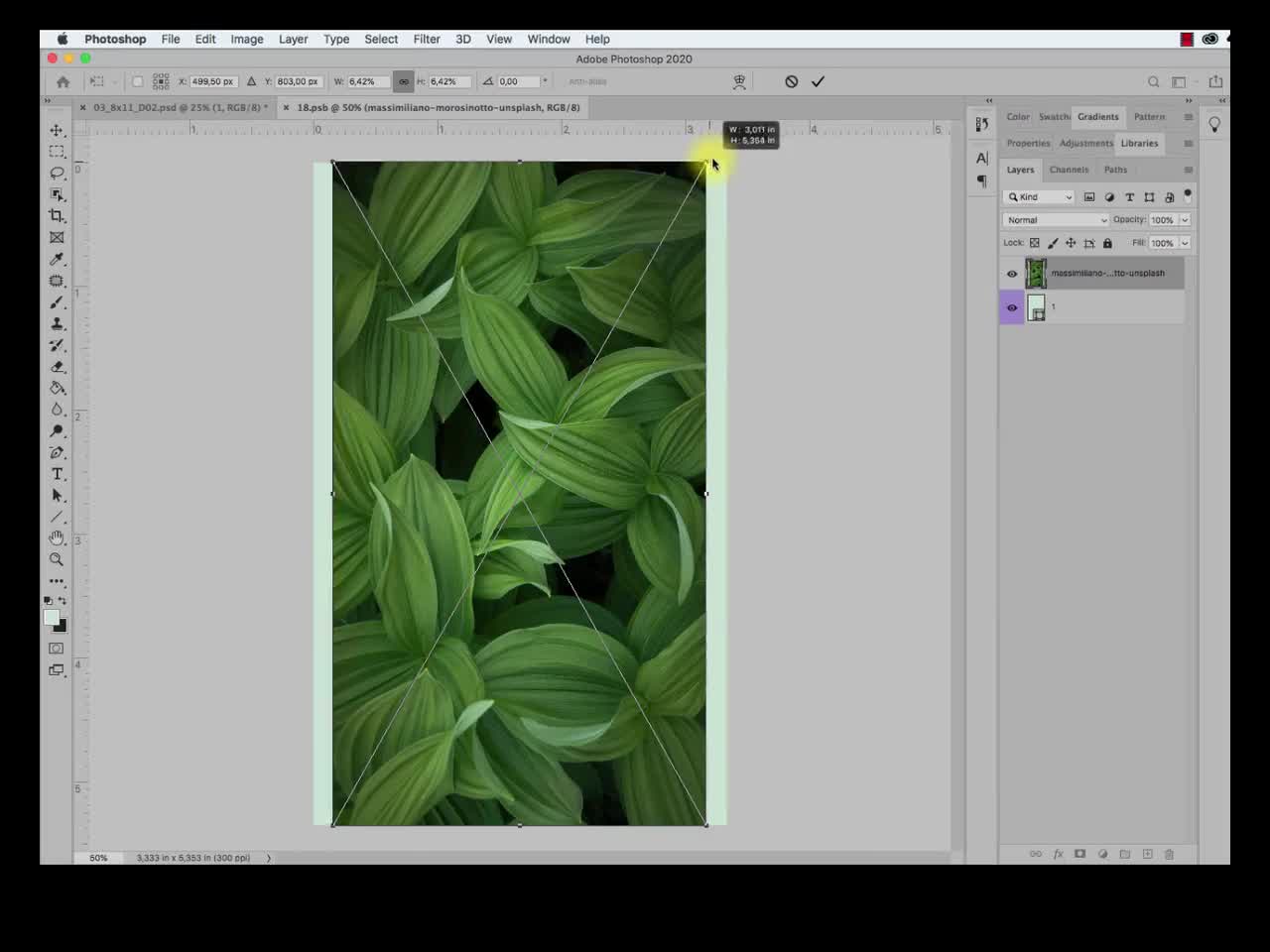Hide the massimiliano unsplash layer
The width and height of the screenshot is (1270, 952).
[x=1012, y=274]
